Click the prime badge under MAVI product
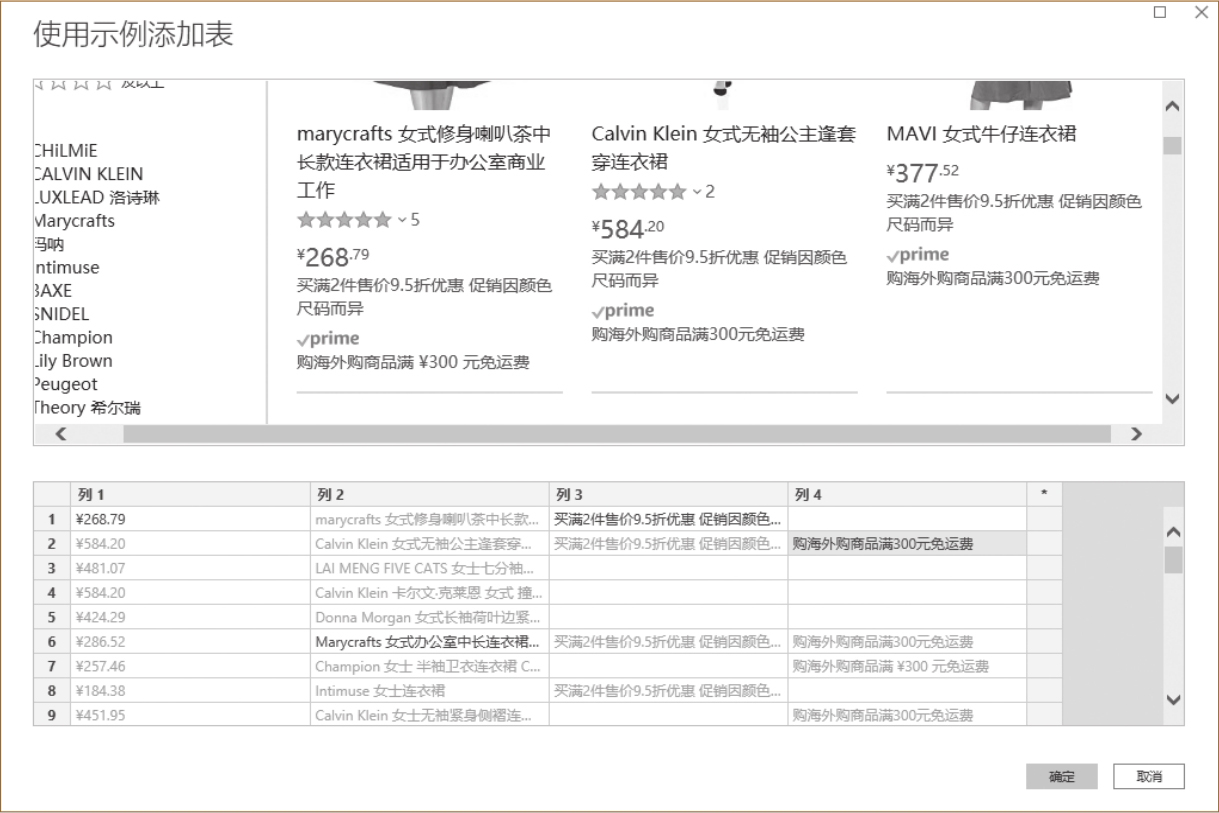The height and width of the screenshot is (813, 1219). (x=918, y=255)
